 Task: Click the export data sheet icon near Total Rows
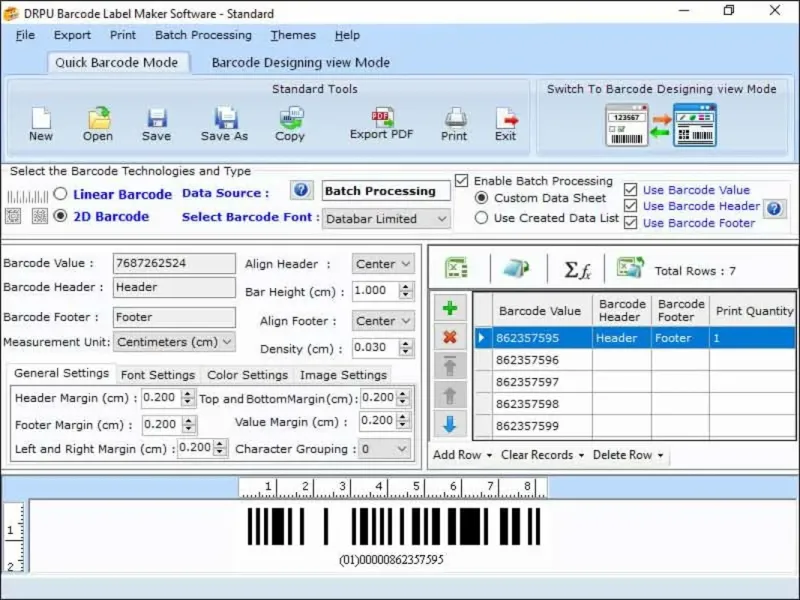pyautogui.click(x=630, y=268)
